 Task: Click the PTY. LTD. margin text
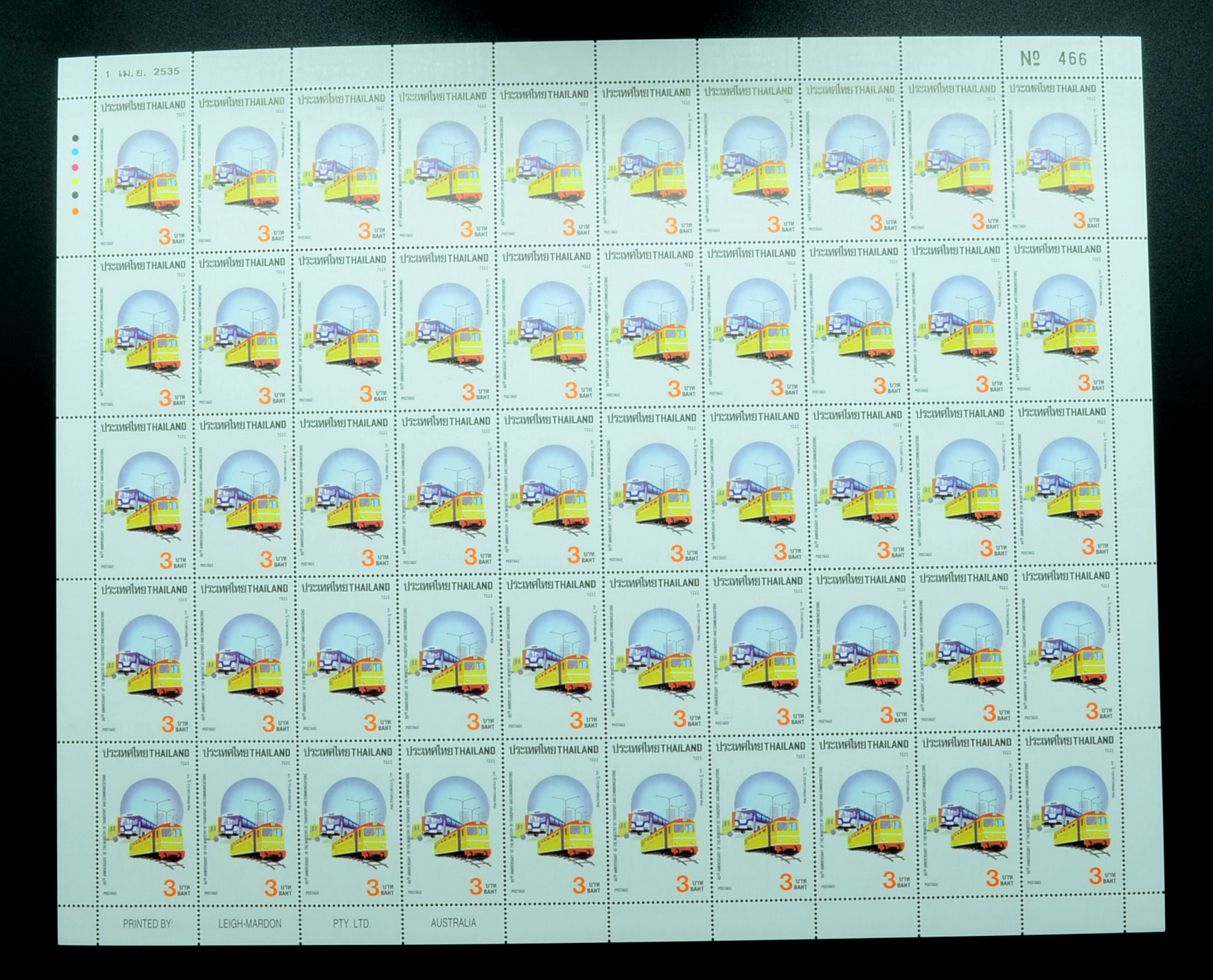(351, 924)
